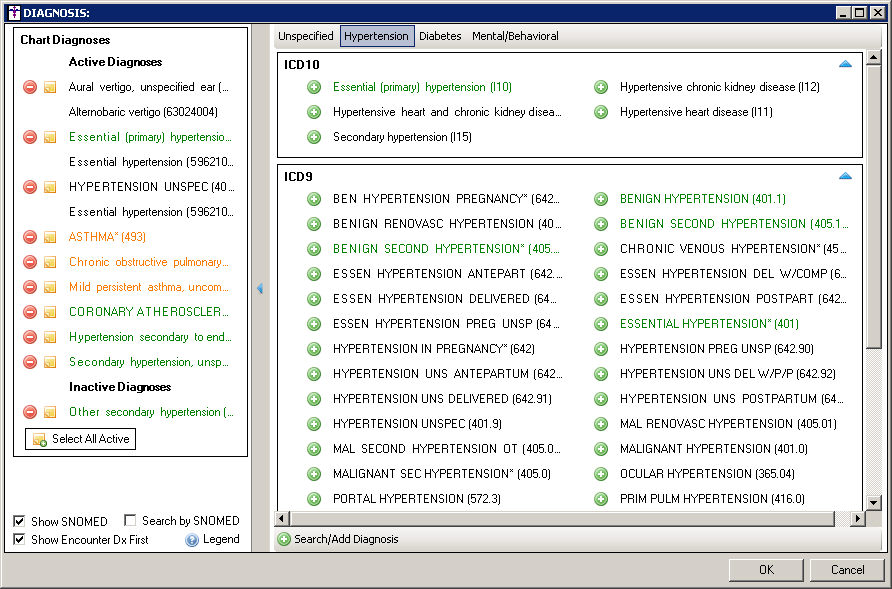892x589 pixels.
Task: Click red remove icon next to ASTHMA* (493)
Action: (30, 237)
